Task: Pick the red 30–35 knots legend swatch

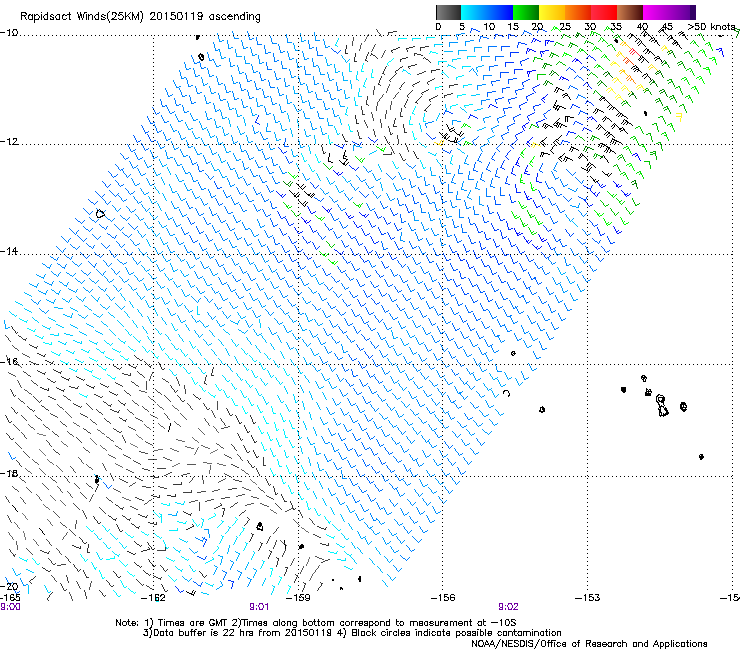Action: [604, 12]
